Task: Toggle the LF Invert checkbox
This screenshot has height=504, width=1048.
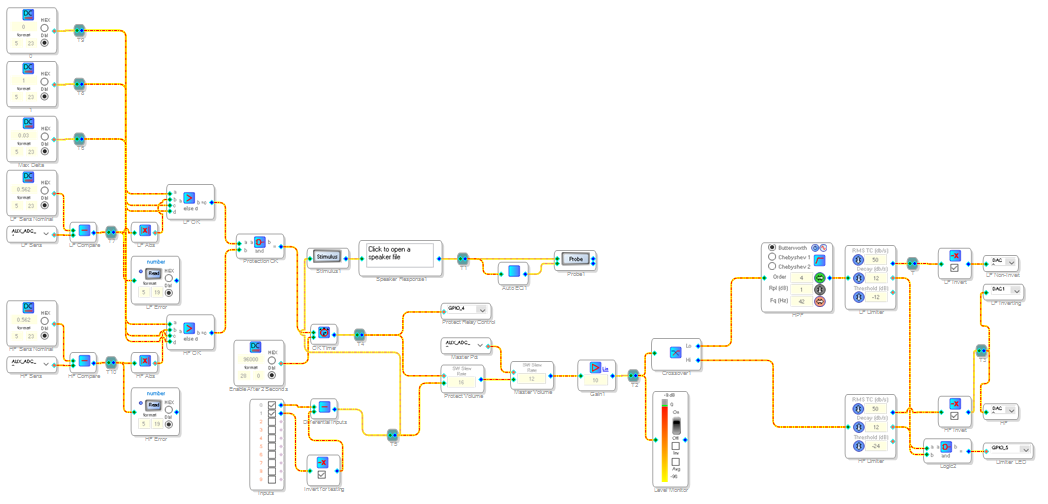Action: tap(954, 268)
